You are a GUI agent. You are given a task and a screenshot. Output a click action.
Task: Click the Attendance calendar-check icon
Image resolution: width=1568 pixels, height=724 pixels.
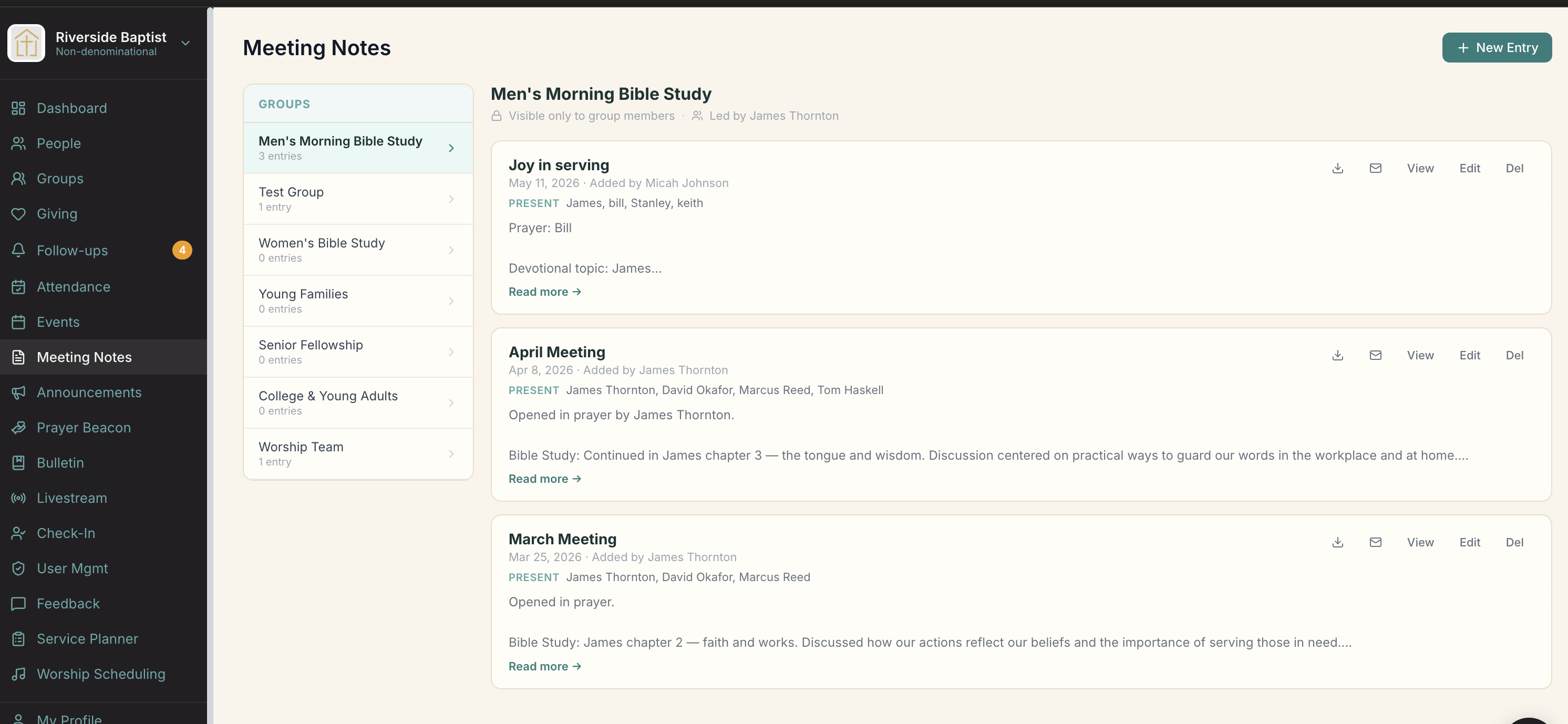18,286
